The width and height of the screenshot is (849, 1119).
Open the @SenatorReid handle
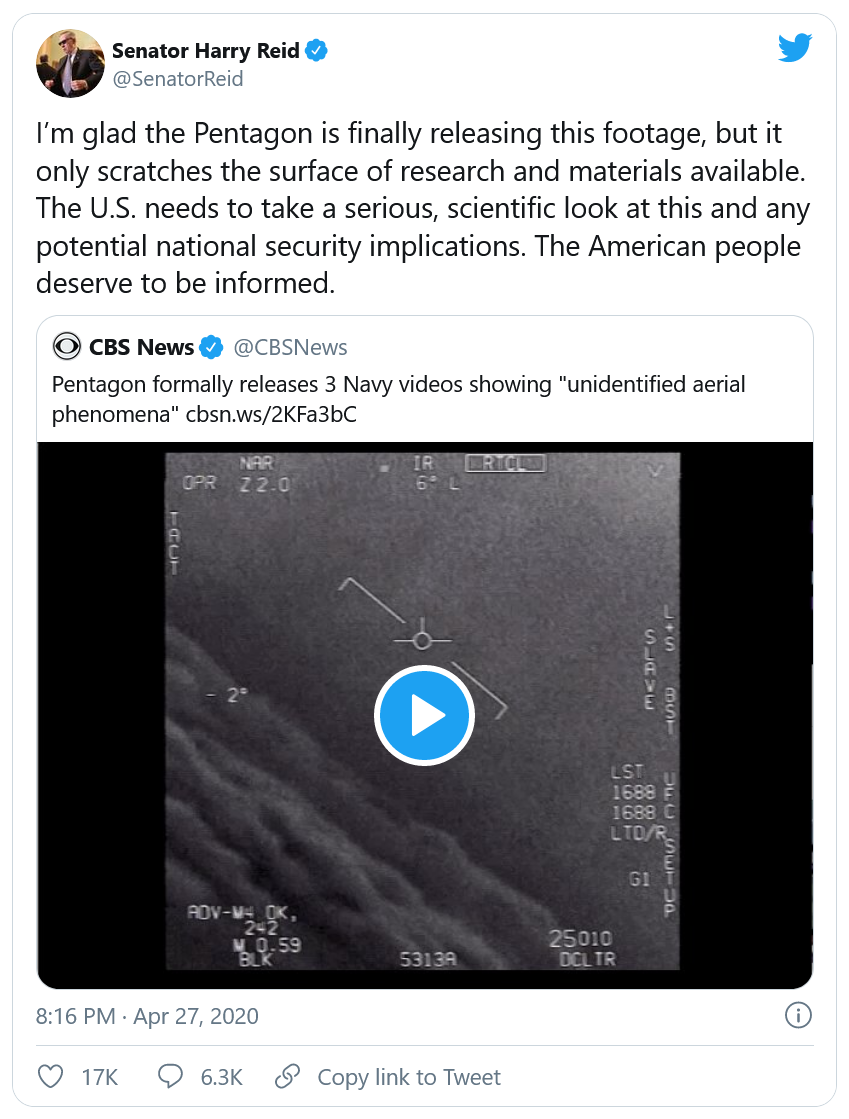[177, 78]
